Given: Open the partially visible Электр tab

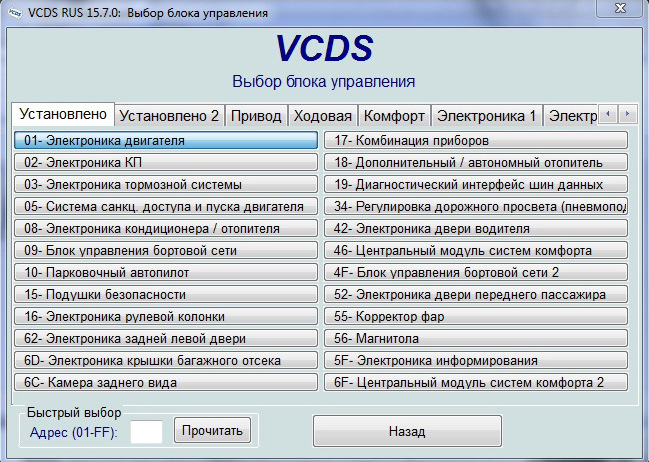Looking at the screenshot, I should 571,116.
